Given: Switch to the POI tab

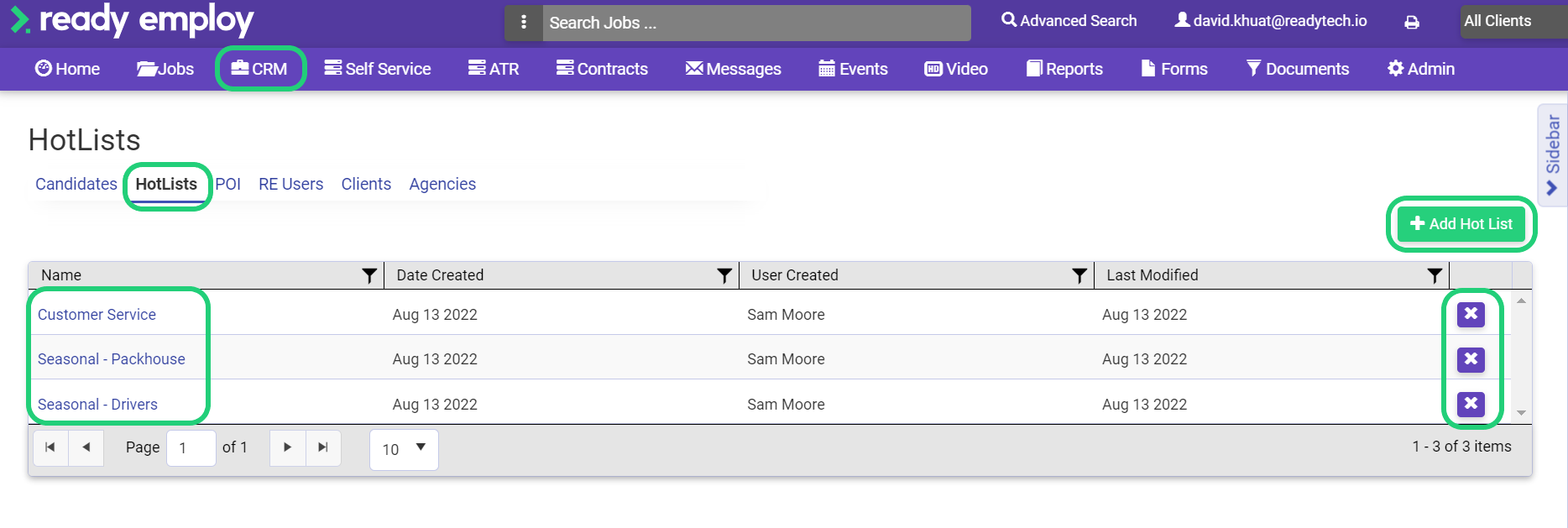Looking at the screenshot, I should [x=227, y=184].
